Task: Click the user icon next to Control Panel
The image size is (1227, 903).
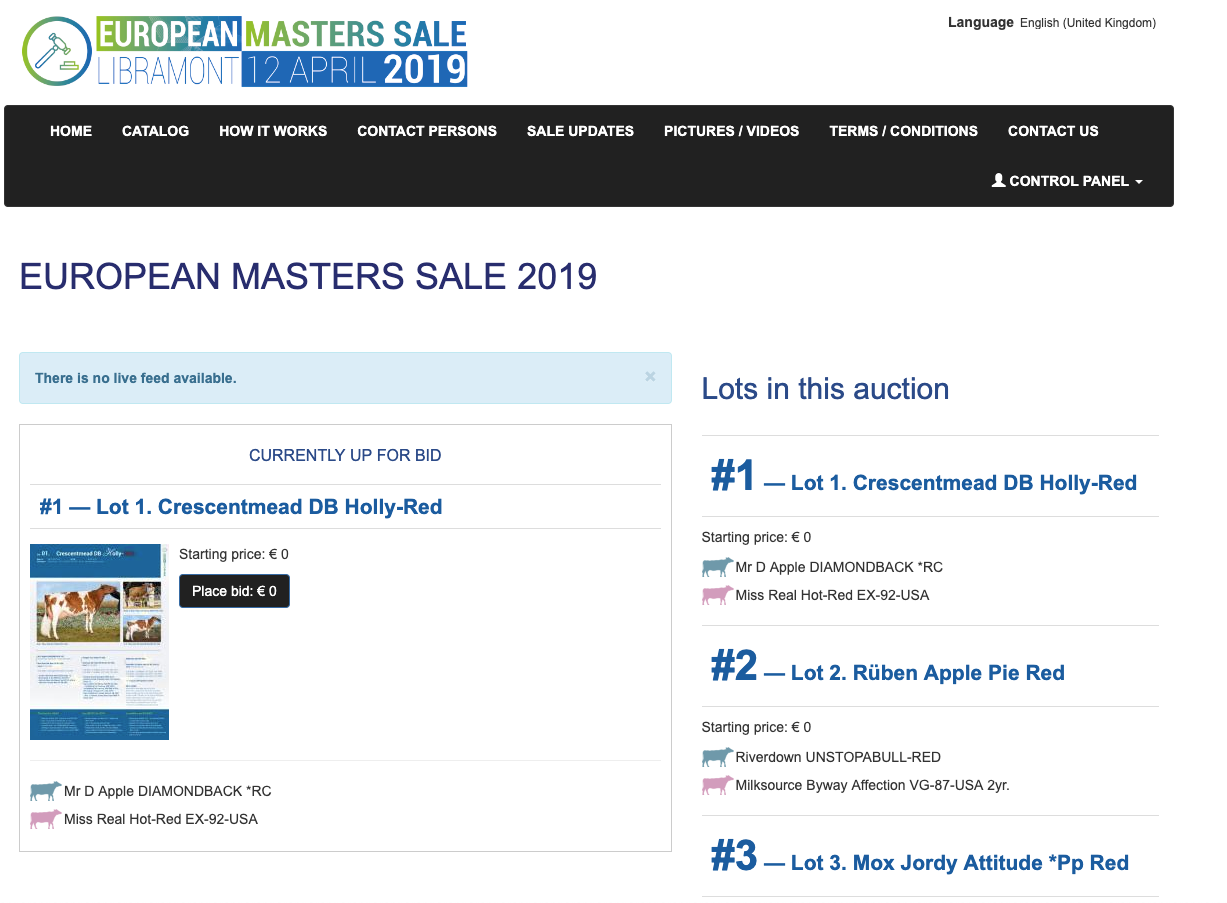Action: coord(998,181)
